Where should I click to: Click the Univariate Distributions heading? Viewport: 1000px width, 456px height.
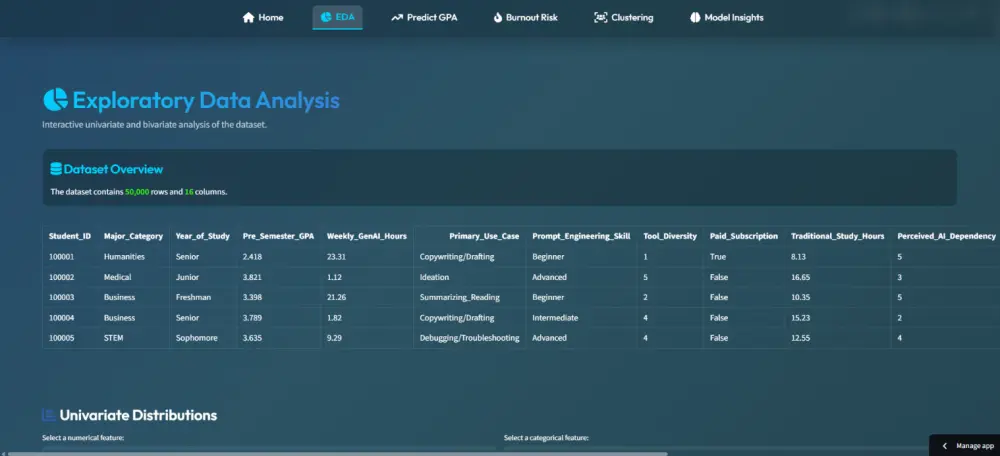(138, 415)
